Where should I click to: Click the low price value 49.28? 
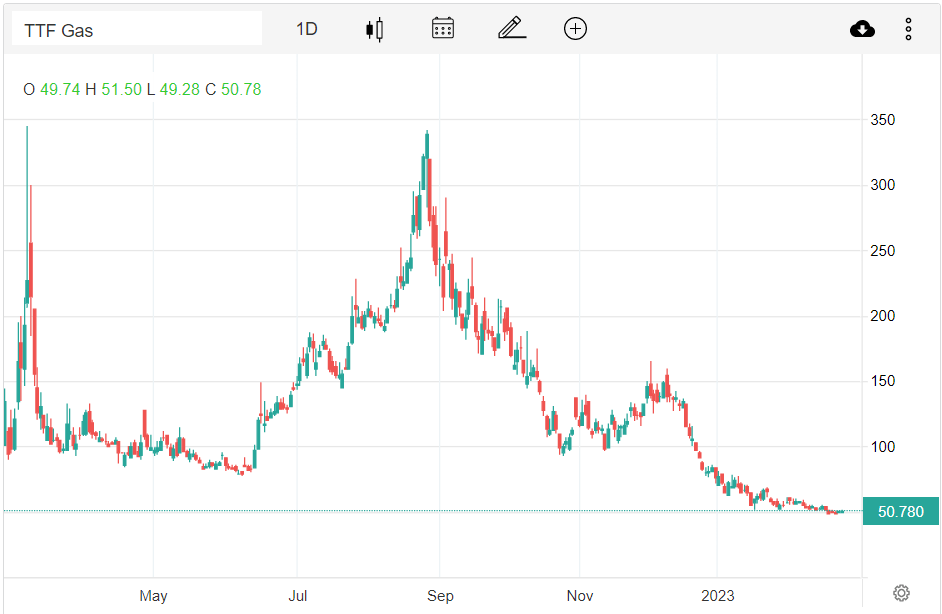pos(180,90)
